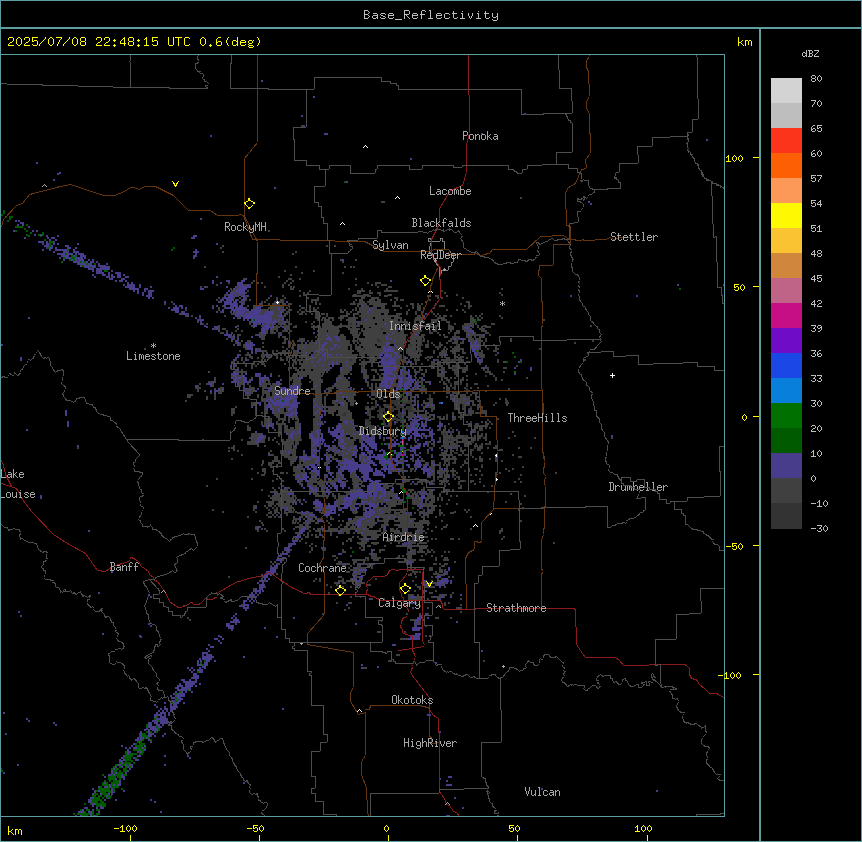Click the Base_Reflectivity title text
The height and width of the screenshot is (842, 862).
coord(431,15)
